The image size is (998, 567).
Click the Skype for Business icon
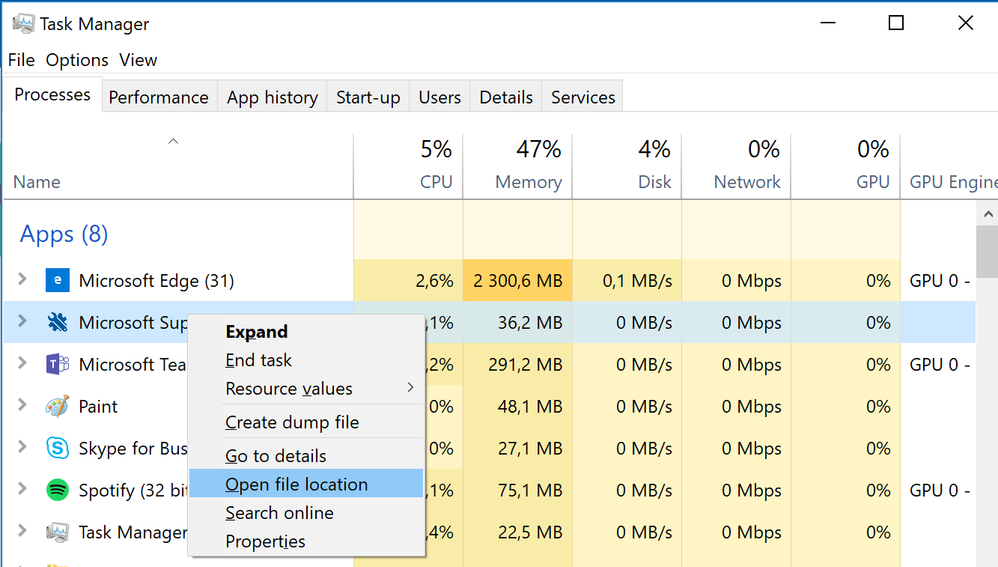coord(57,448)
